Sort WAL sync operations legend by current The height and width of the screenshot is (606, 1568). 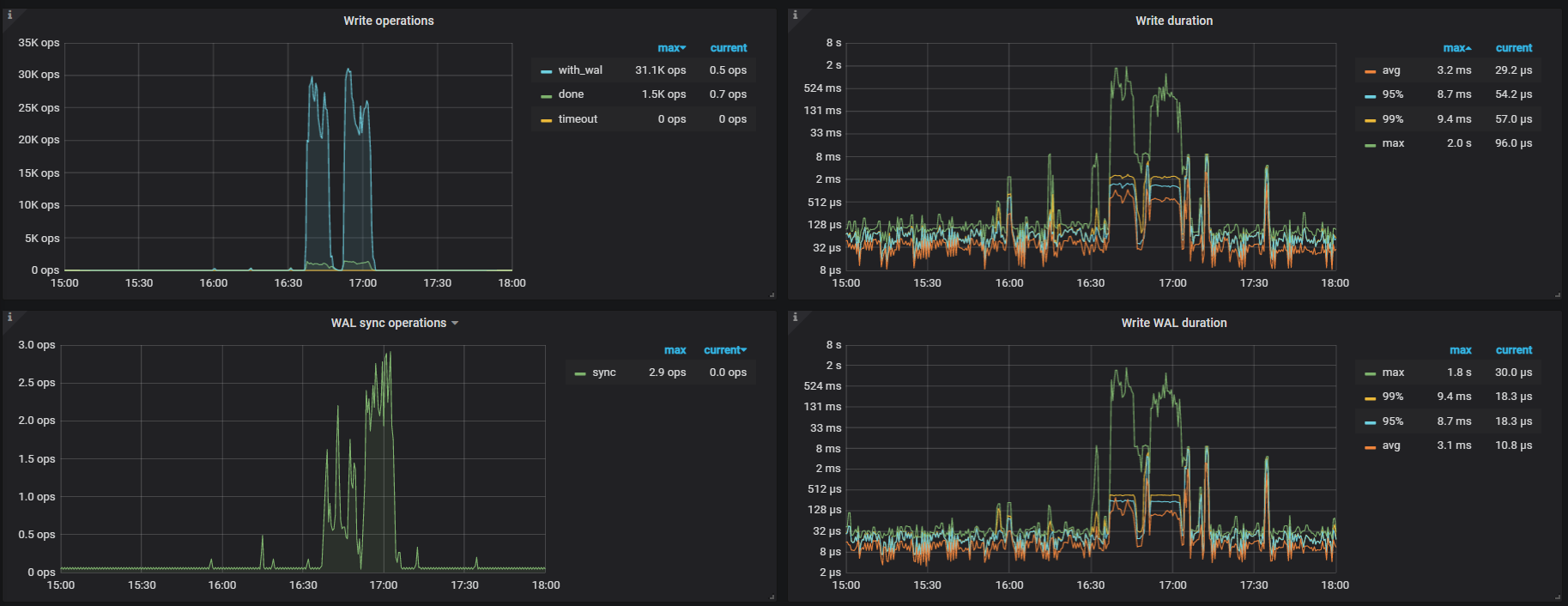tap(724, 350)
